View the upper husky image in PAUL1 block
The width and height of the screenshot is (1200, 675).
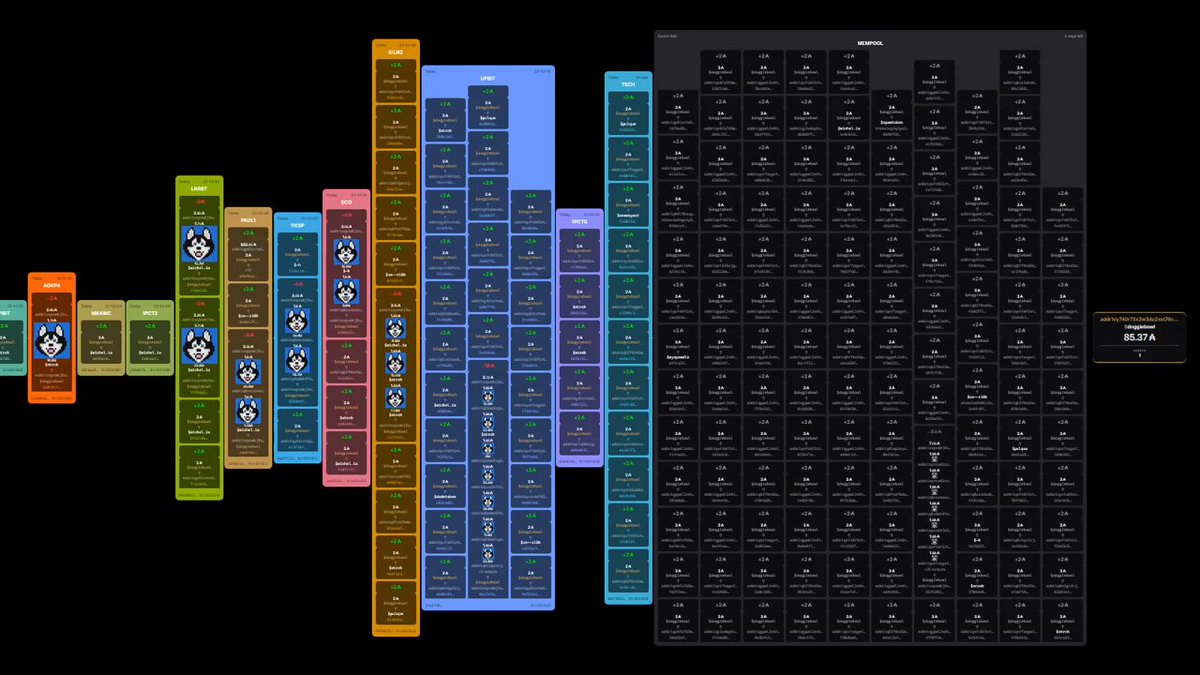(x=248, y=371)
